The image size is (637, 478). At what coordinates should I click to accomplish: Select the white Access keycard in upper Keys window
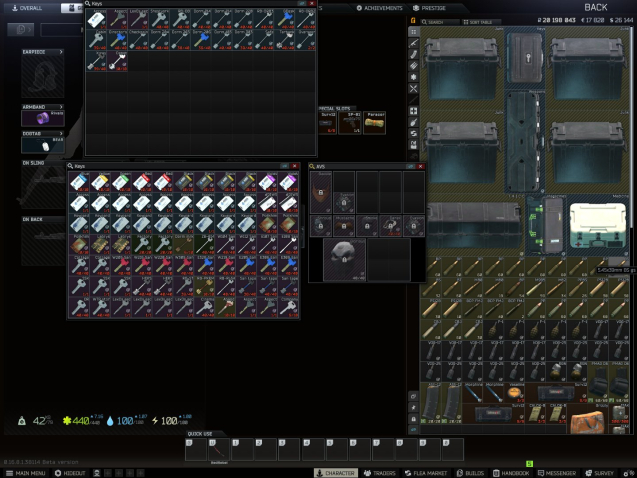click(x=96, y=19)
